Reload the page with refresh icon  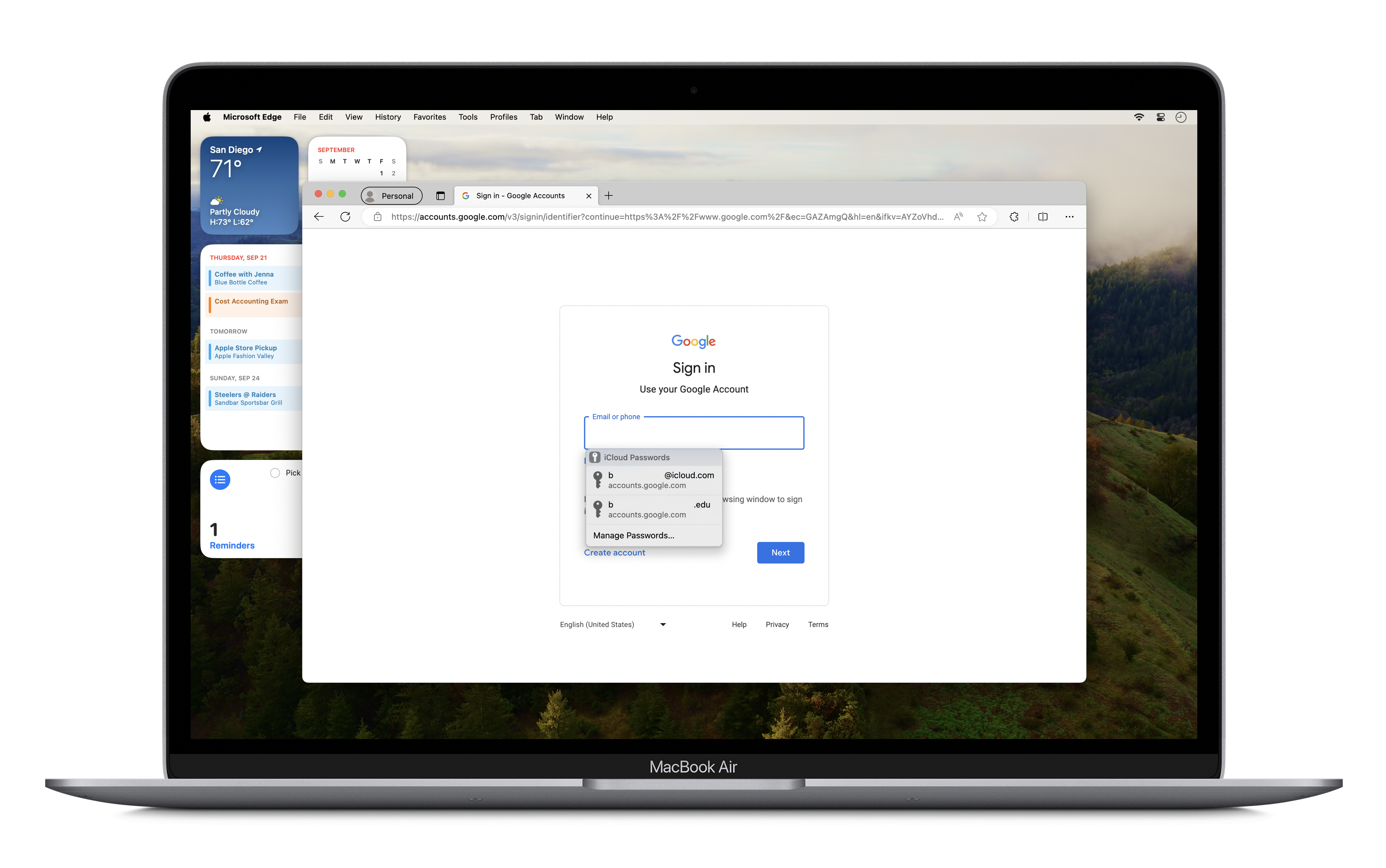[x=345, y=217]
